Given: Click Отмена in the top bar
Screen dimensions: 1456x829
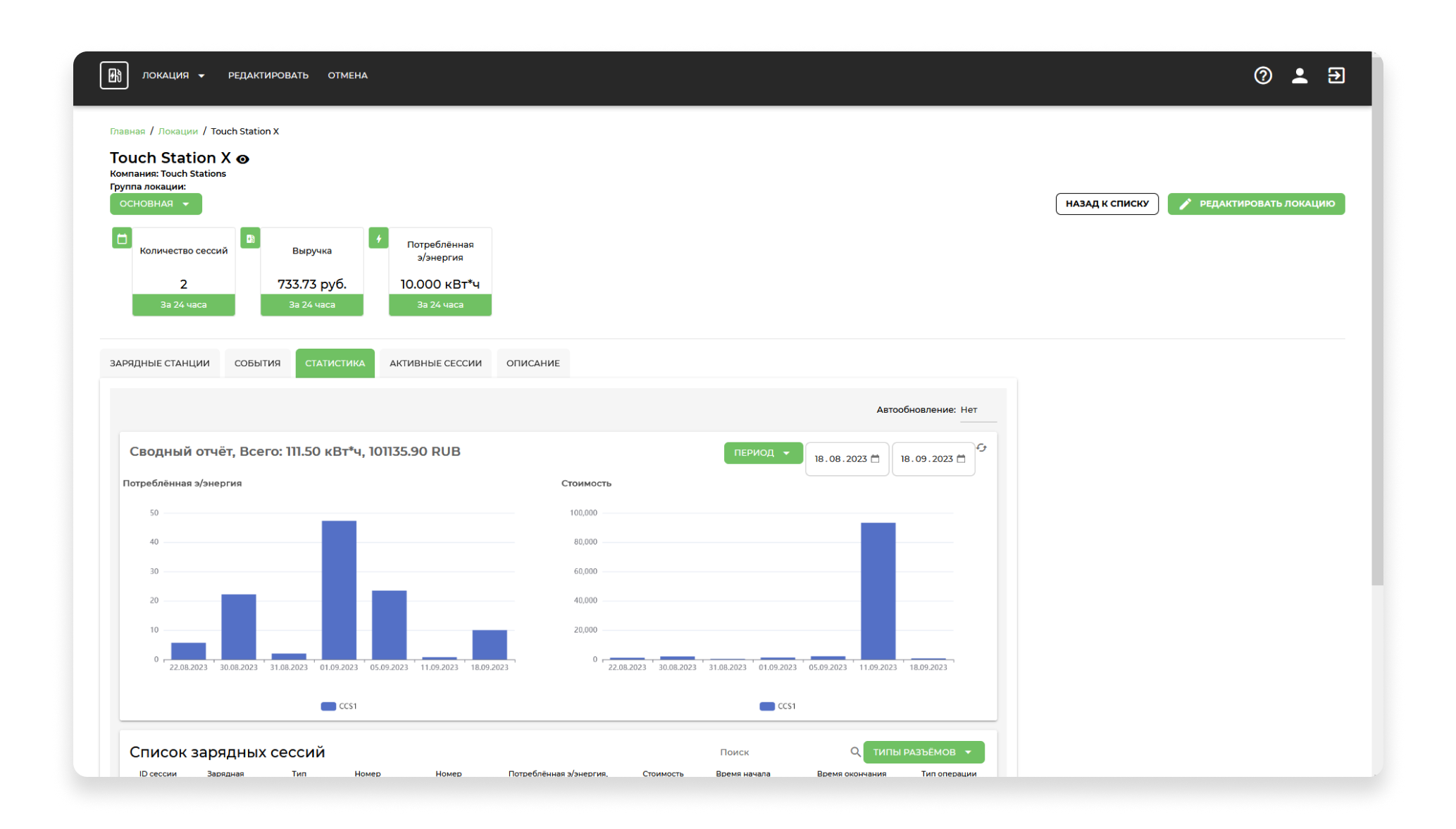Looking at the screenshot, I should (347, 75).
